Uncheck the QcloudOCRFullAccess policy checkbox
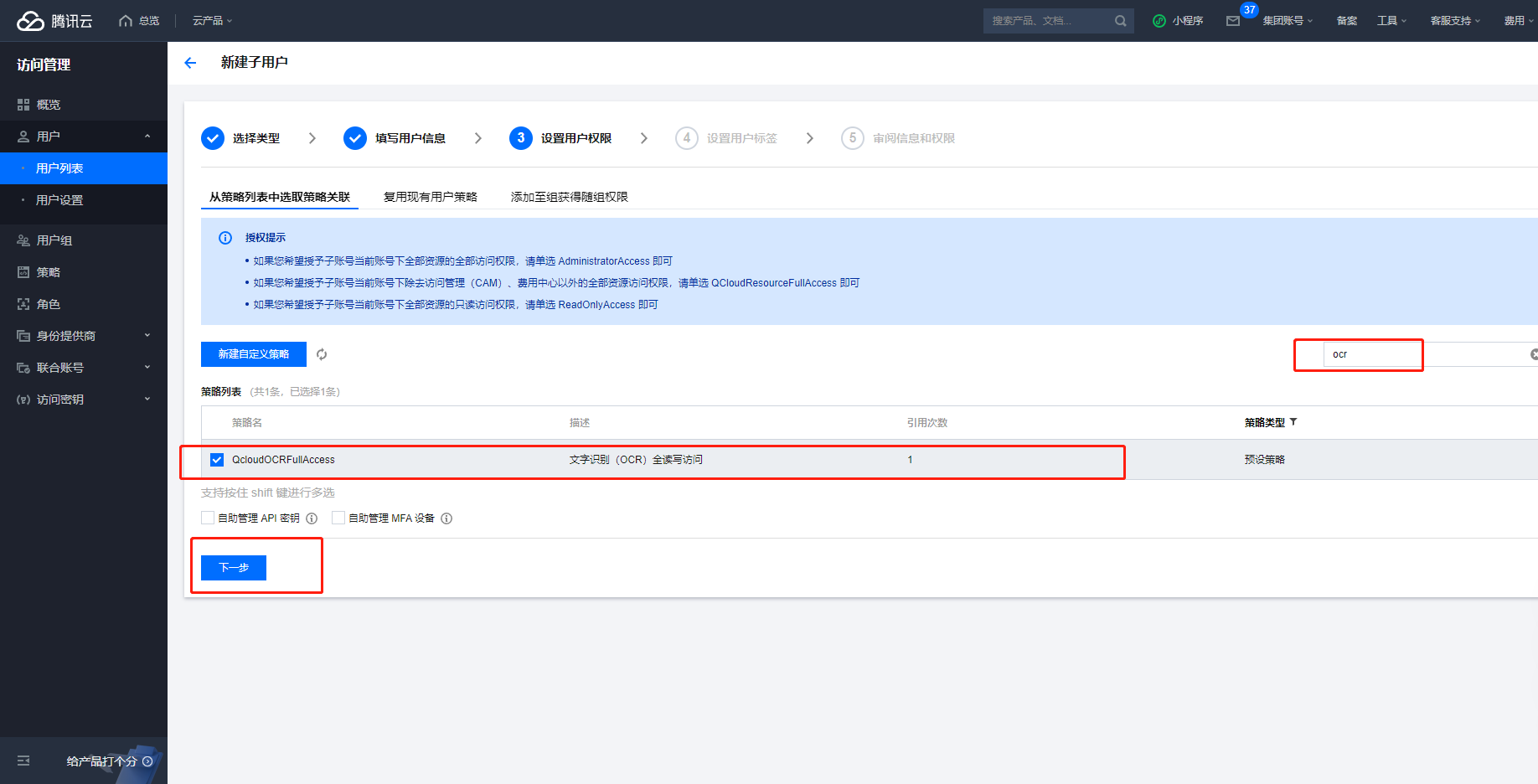Viewport: 1538px width, 784px height. coord(217,460)
